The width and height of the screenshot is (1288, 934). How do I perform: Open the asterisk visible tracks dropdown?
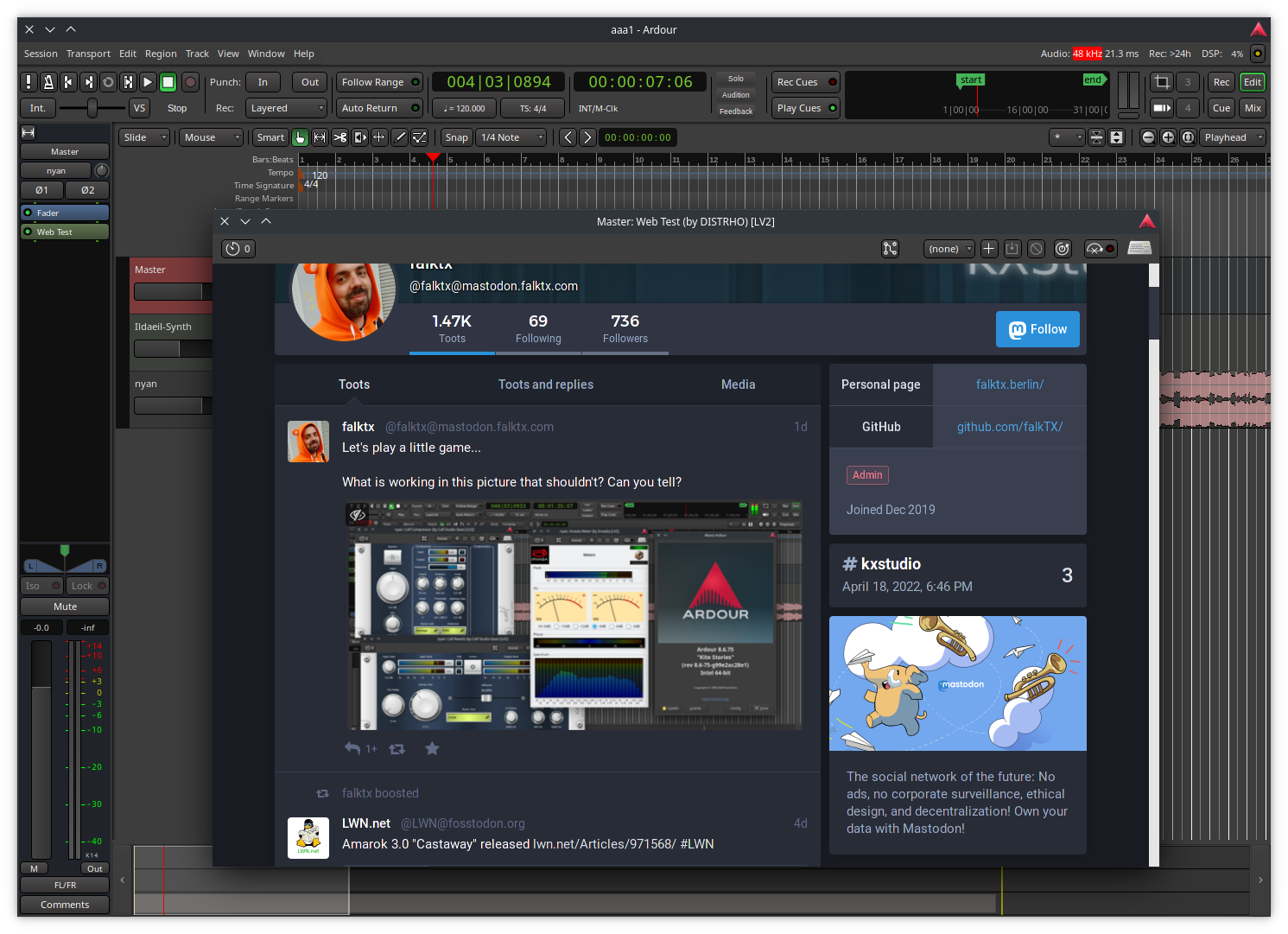[x=1067, y=137]
